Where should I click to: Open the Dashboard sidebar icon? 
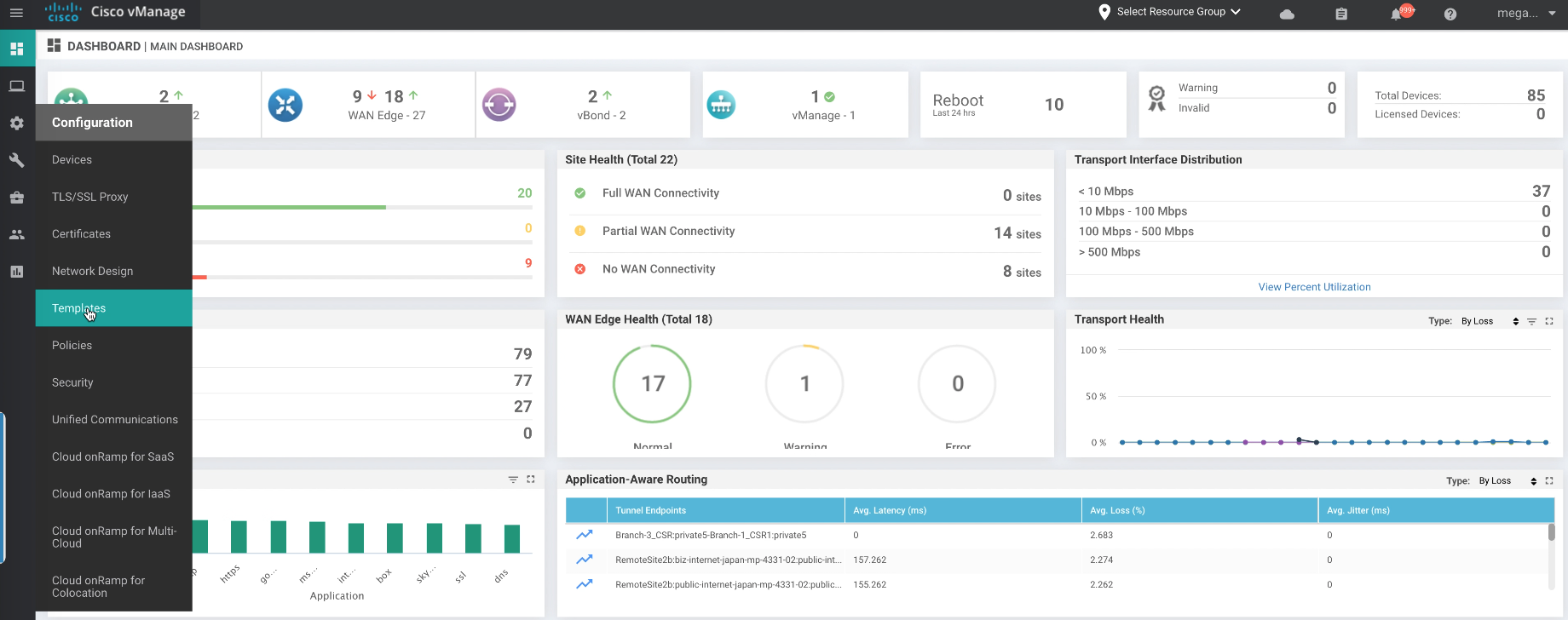(x=17, y=49)
